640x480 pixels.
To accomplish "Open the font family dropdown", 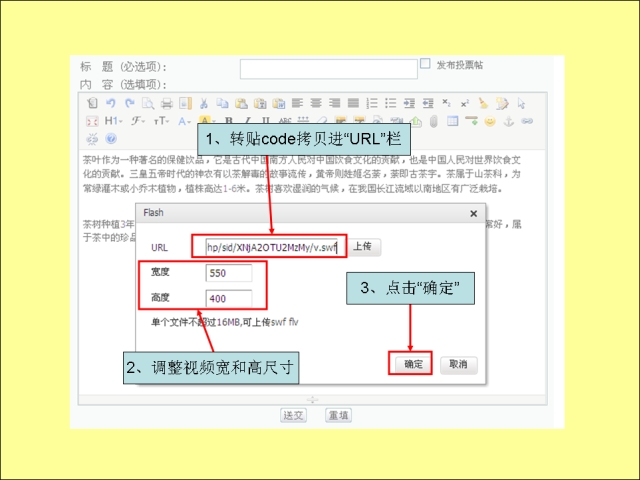I will click(x=136, y=121).
